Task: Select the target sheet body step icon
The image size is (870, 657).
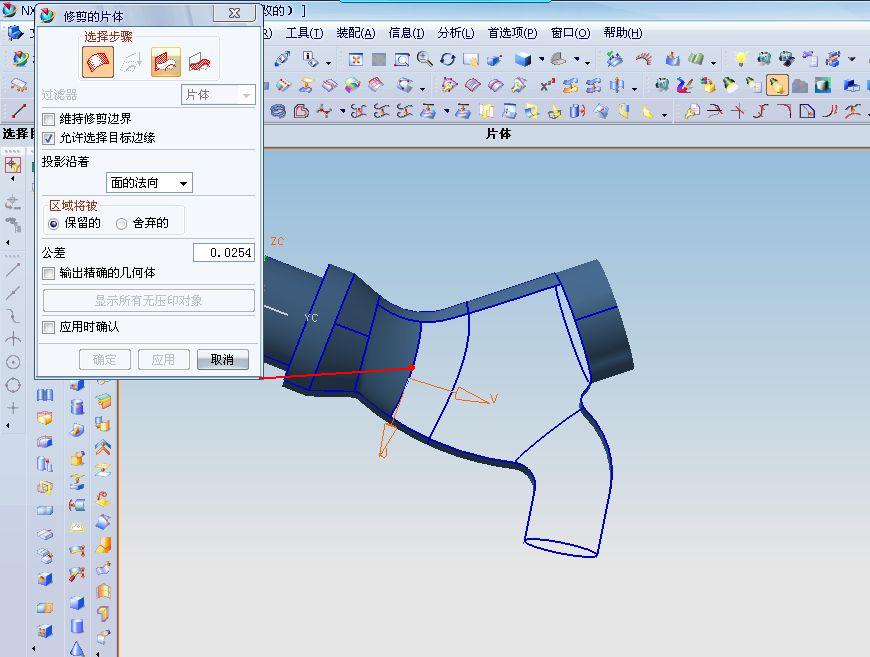Action: coord(98,62)
